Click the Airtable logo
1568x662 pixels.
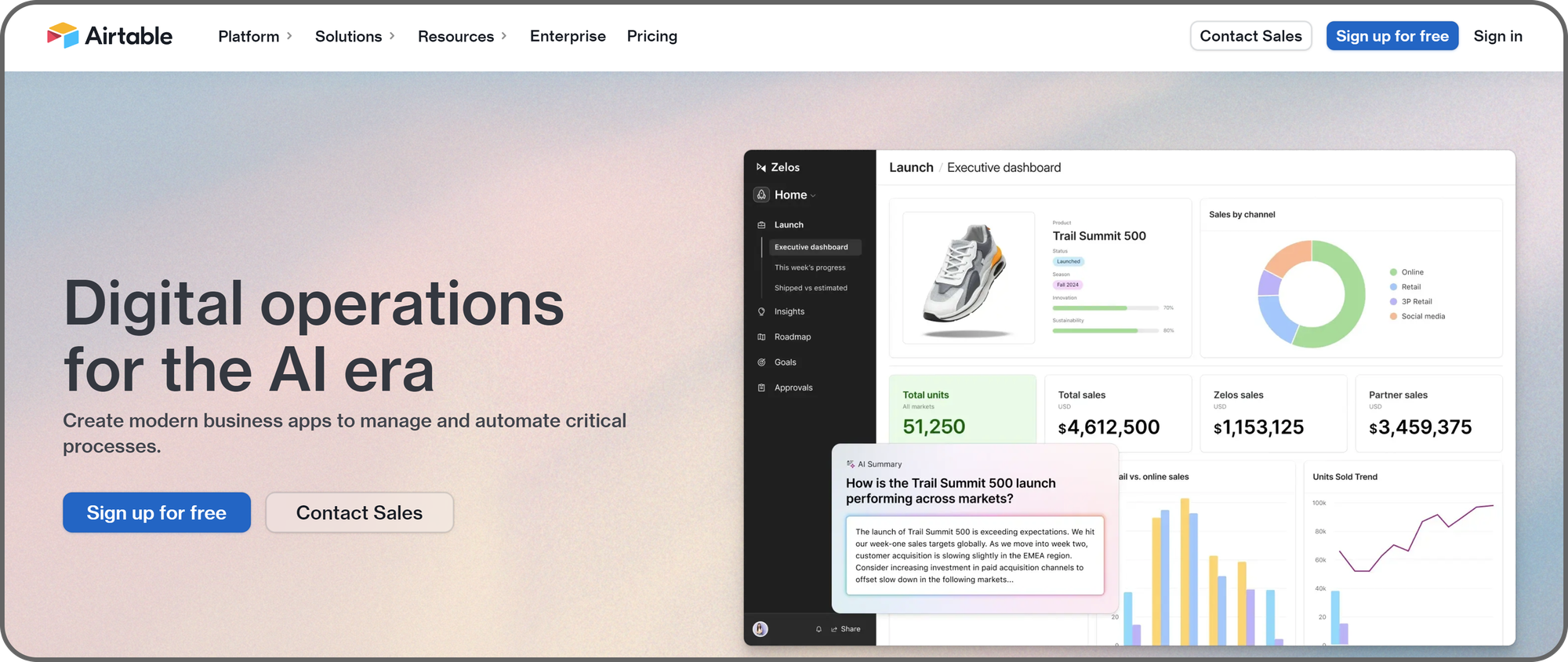click(x=109, y=36)
